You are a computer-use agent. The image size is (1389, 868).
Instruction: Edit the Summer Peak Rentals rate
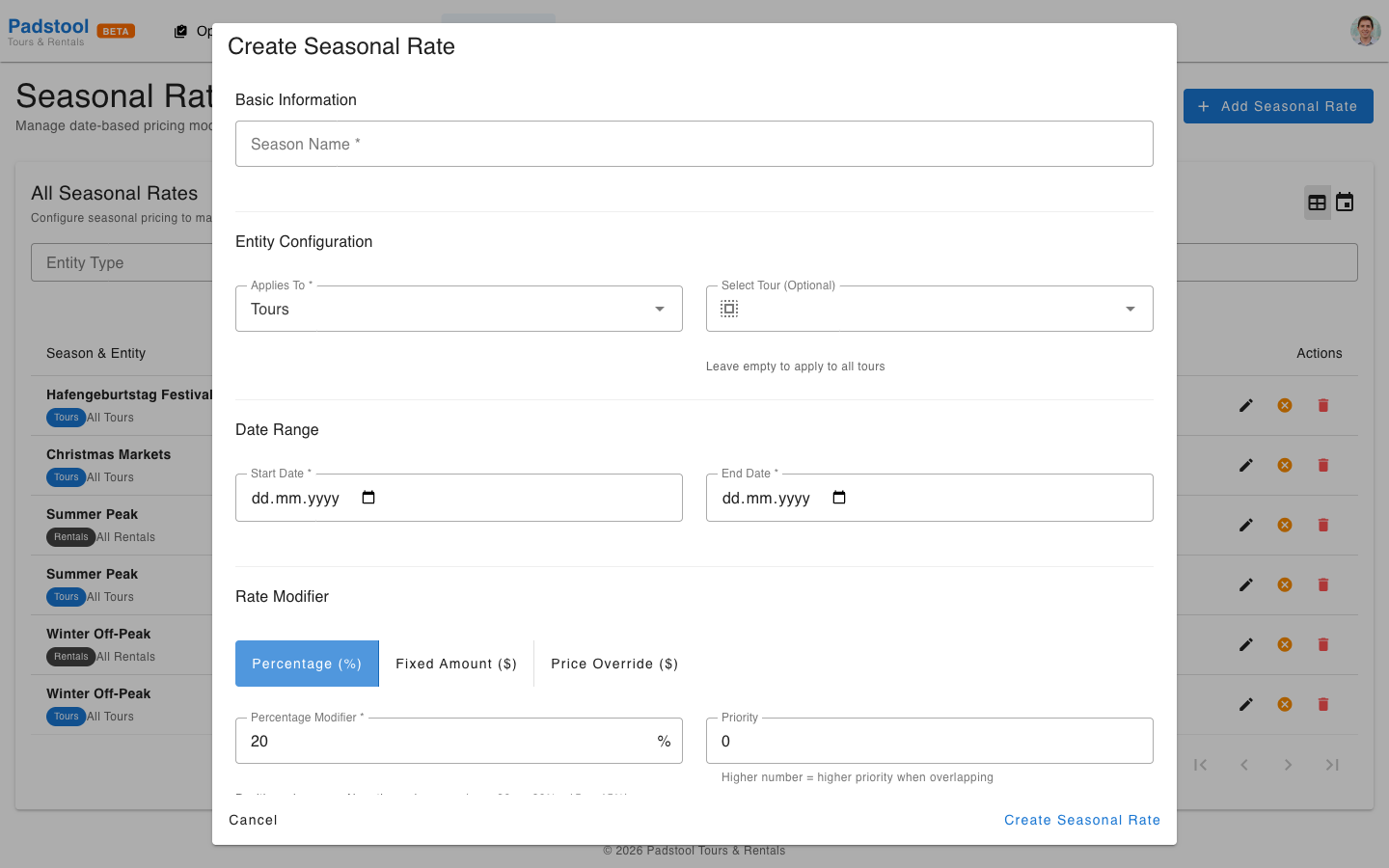(x=1246, y=525)
